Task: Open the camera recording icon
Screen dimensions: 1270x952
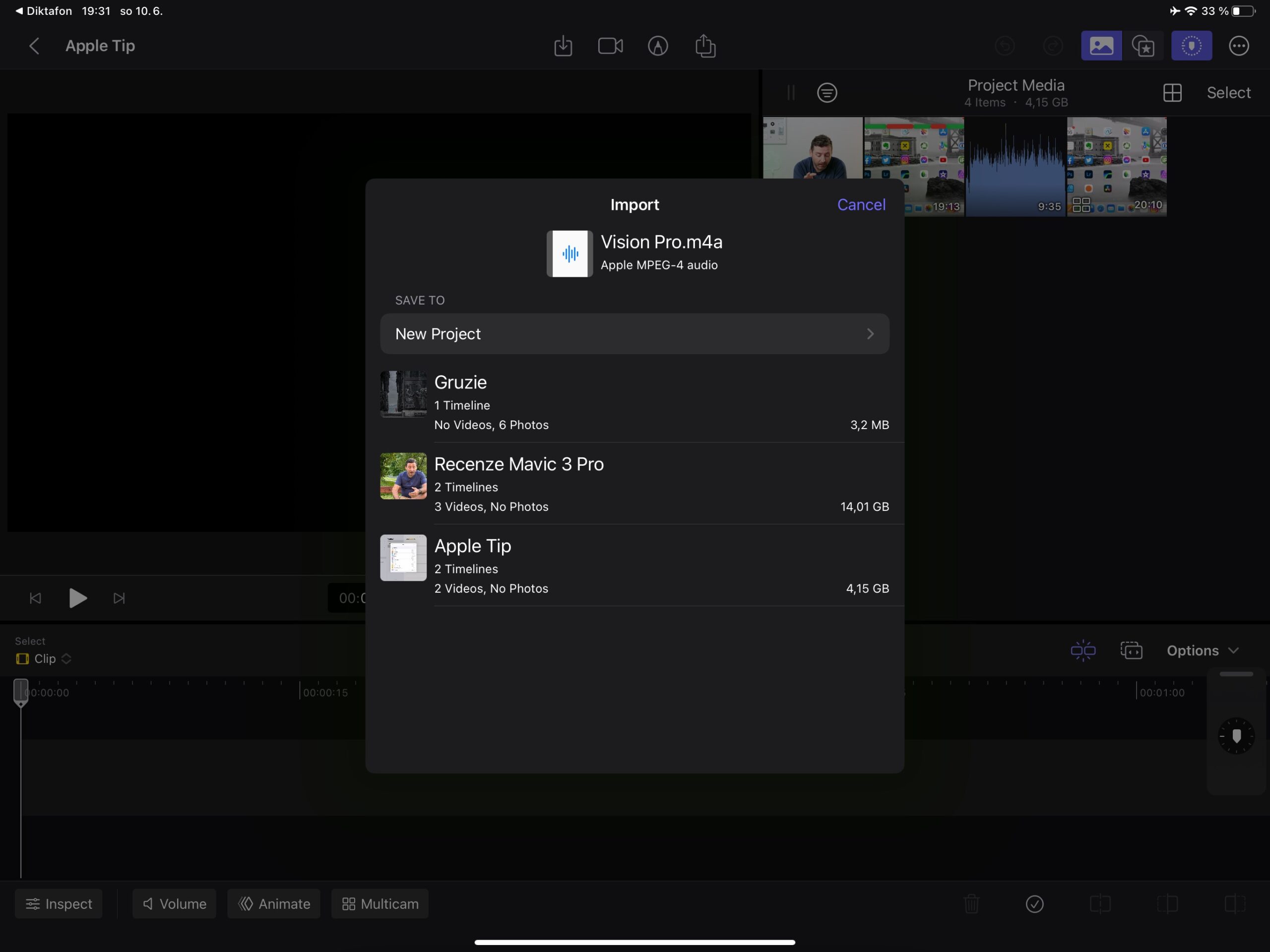Action: [x=610, y=46]
